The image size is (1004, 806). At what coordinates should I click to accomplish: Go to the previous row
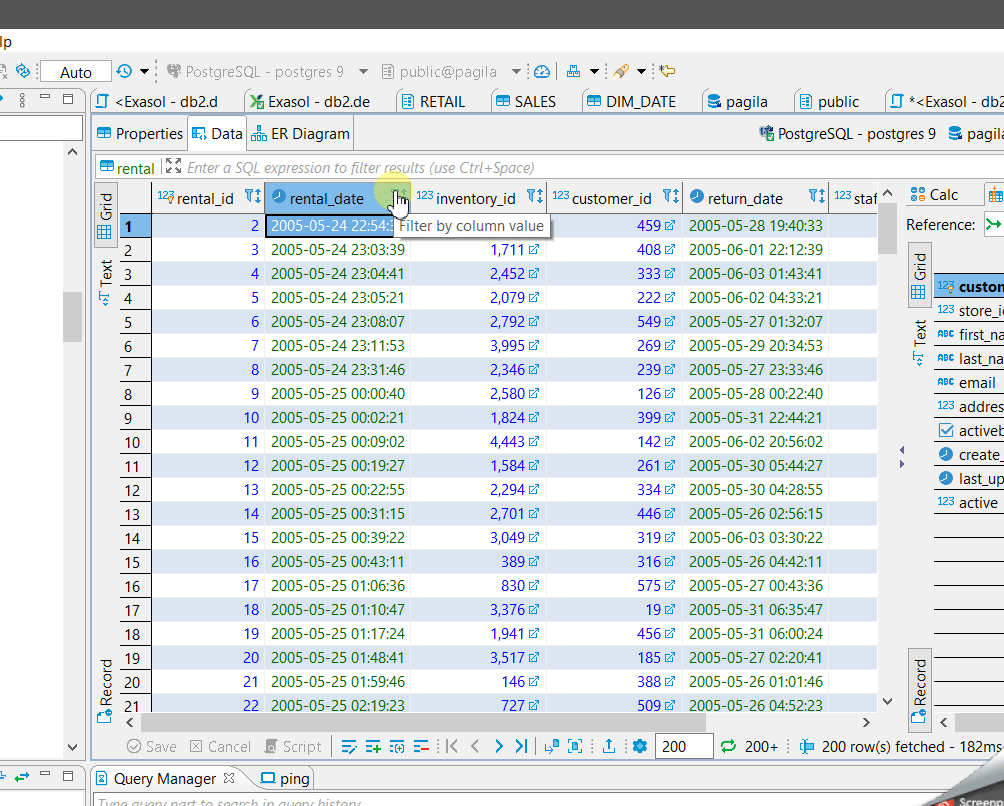point(475,746)
